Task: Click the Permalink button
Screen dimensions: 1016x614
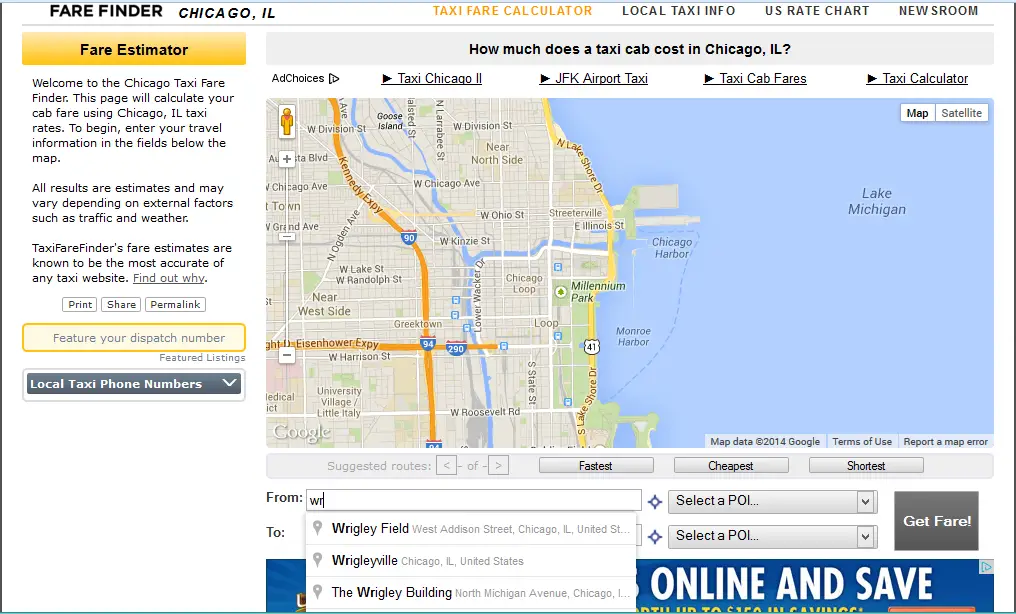Action: [175, 304]
